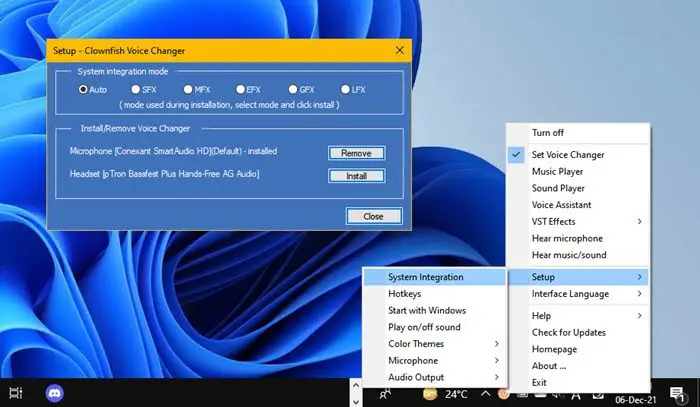Expand the Interface Language submenu
Viewport: 700px width, 407px height.
point(578,294)
